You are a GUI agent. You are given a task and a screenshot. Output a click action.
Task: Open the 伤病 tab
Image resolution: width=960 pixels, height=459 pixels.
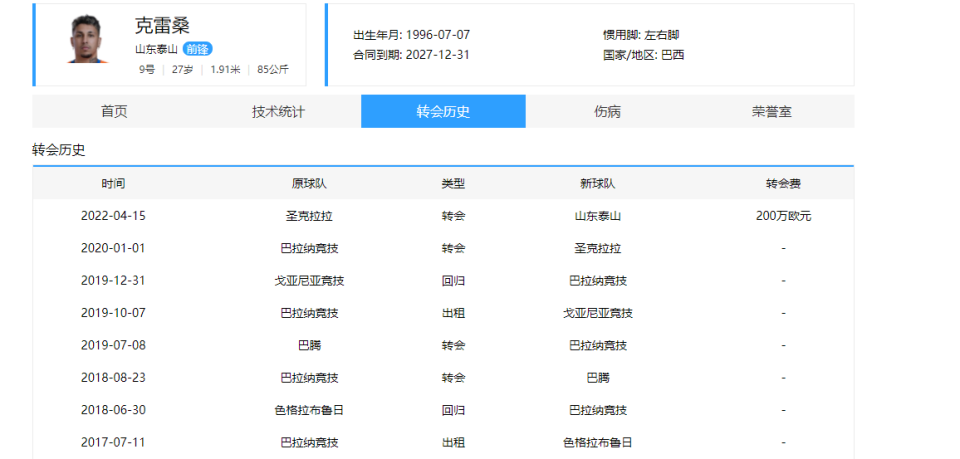click(607, 112)
